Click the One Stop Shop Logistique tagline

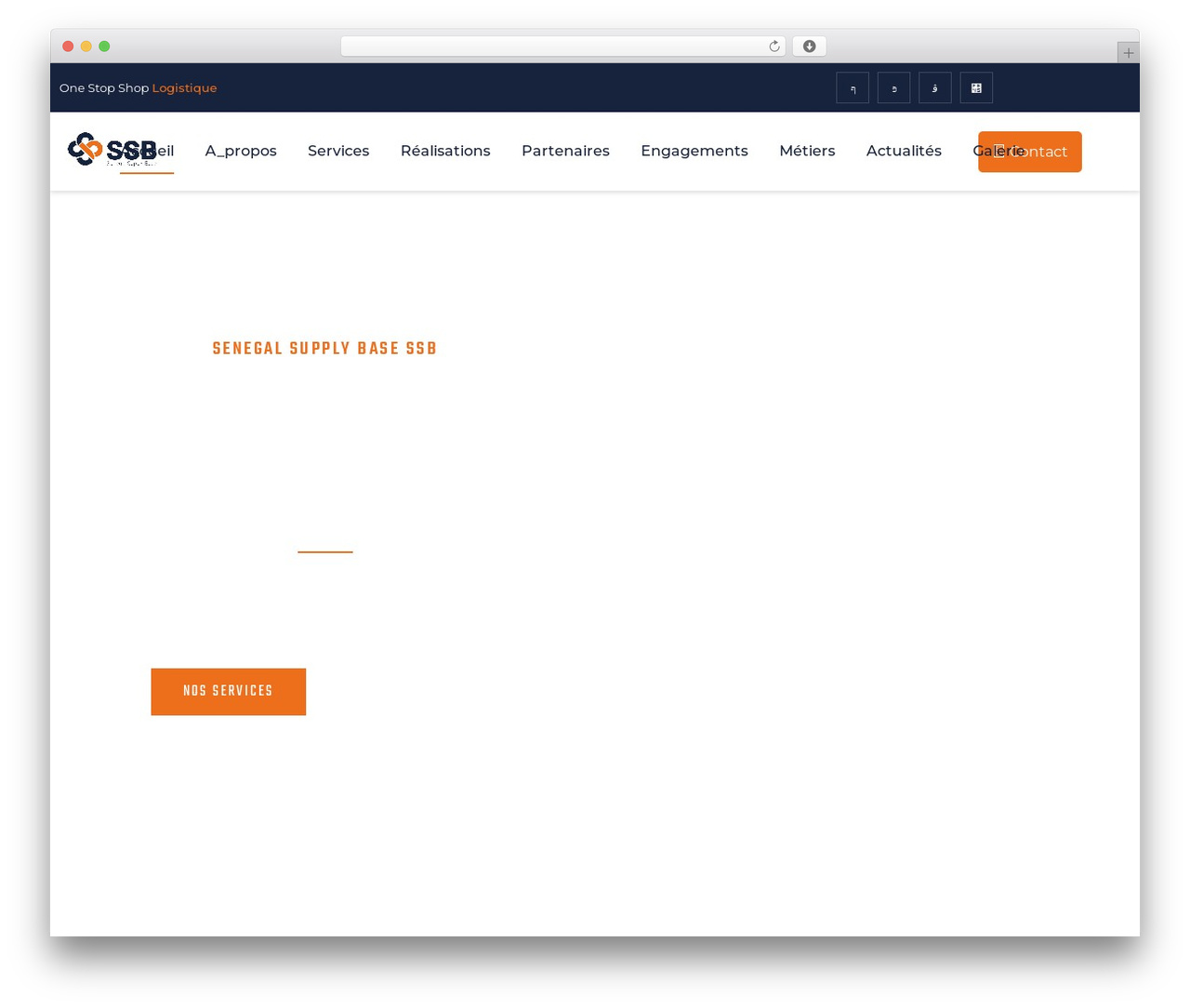[x=138, y=88]
